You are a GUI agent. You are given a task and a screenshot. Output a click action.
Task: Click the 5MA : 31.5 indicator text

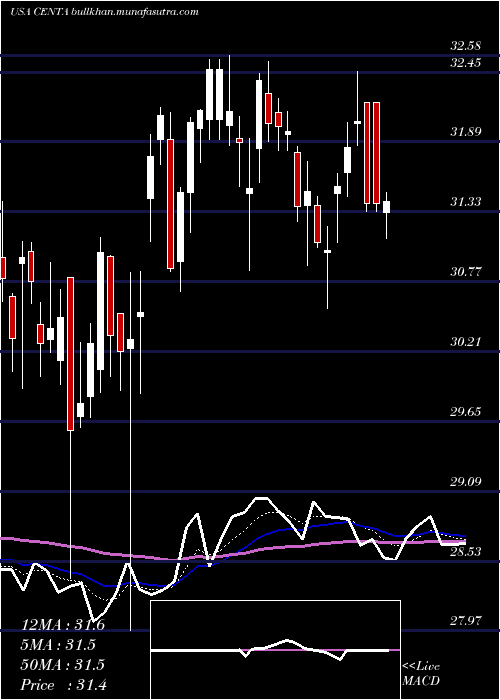tap(58, 645)
